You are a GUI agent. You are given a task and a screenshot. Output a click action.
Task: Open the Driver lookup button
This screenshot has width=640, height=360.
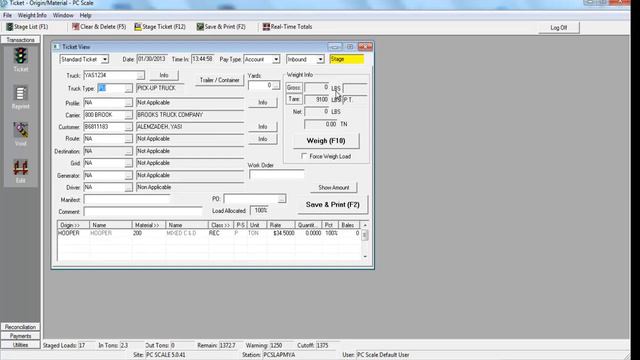128,187
